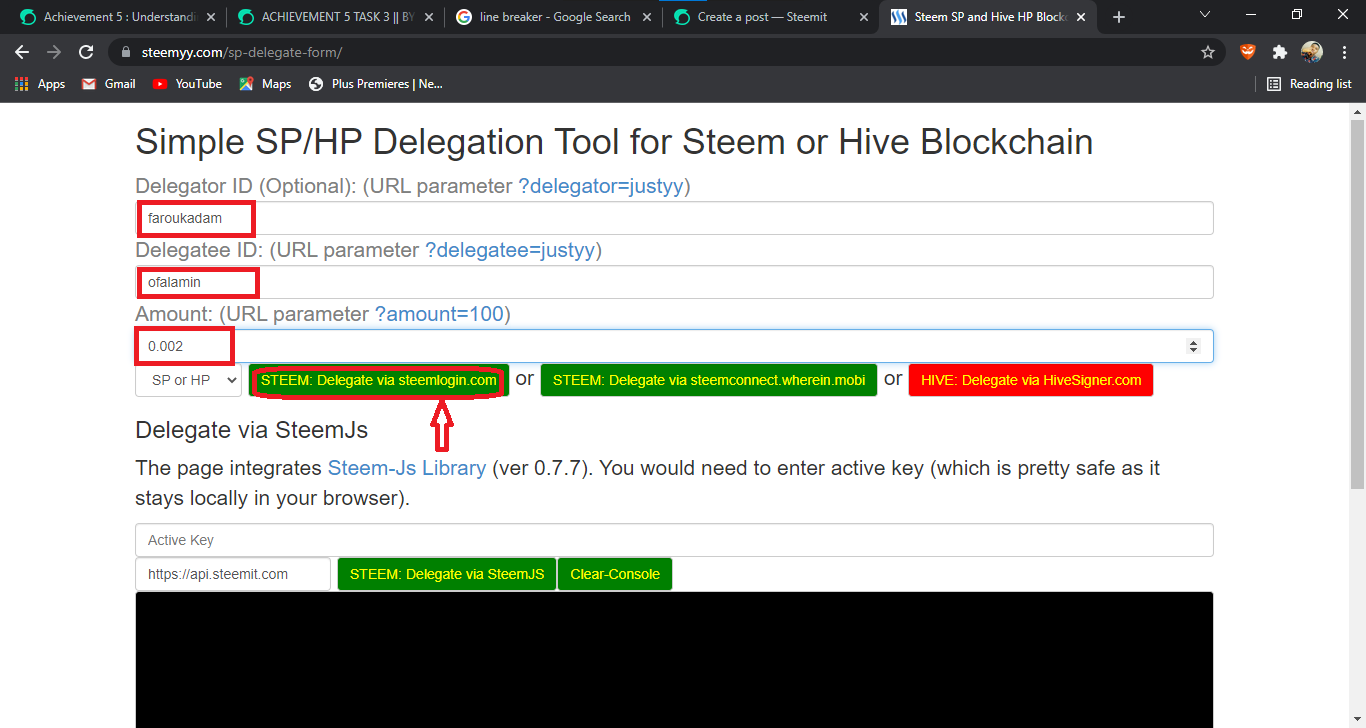Open a new browser tab

coord(1119,17)
